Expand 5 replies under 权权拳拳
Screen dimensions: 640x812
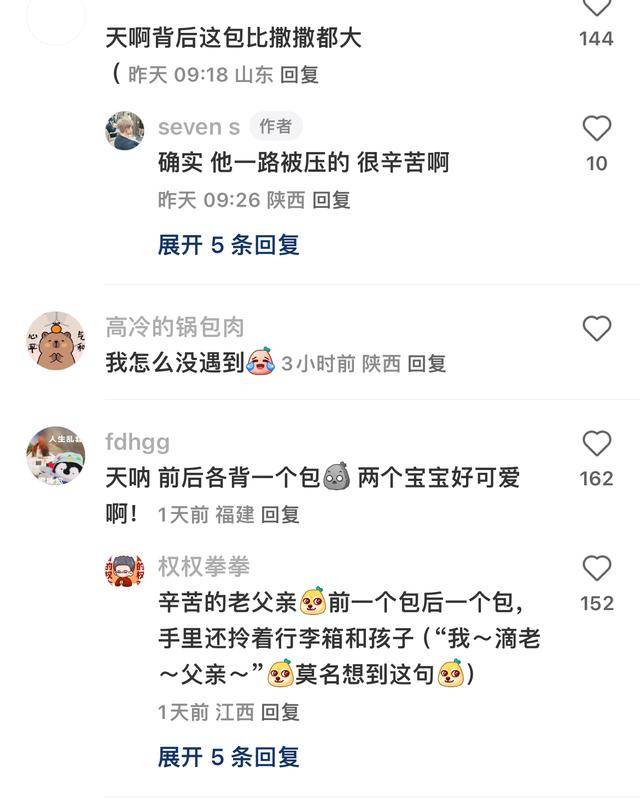click(228, 757)
